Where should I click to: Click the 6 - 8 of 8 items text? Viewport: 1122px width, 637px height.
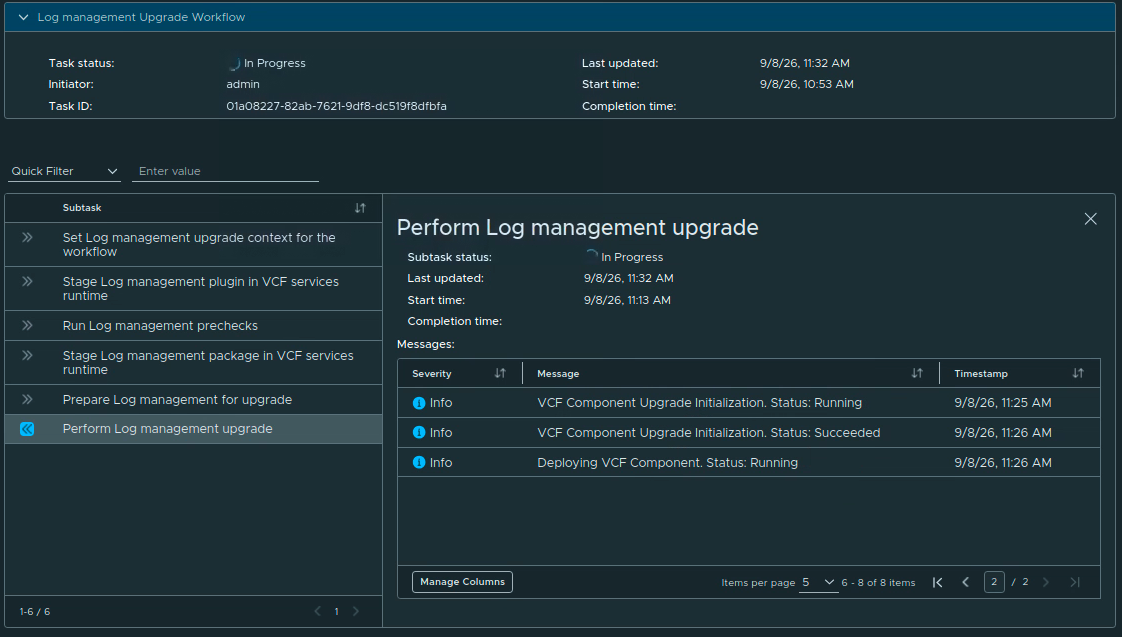pos(878,583)
